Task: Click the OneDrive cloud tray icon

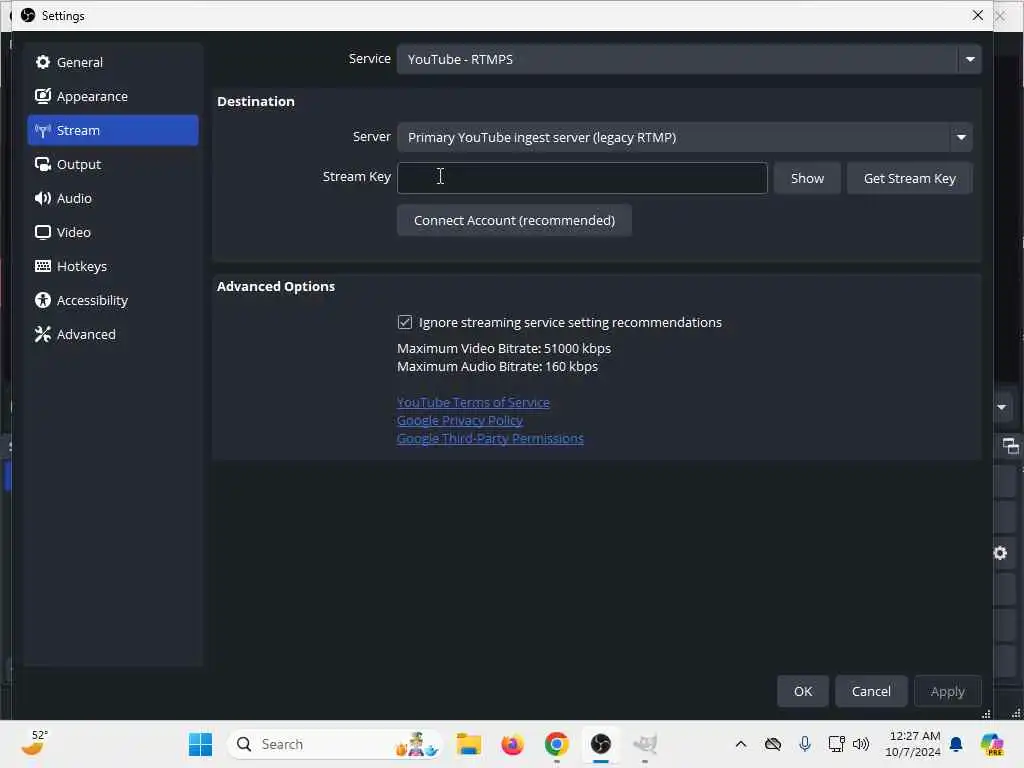Action: click(x=773, y=744)
